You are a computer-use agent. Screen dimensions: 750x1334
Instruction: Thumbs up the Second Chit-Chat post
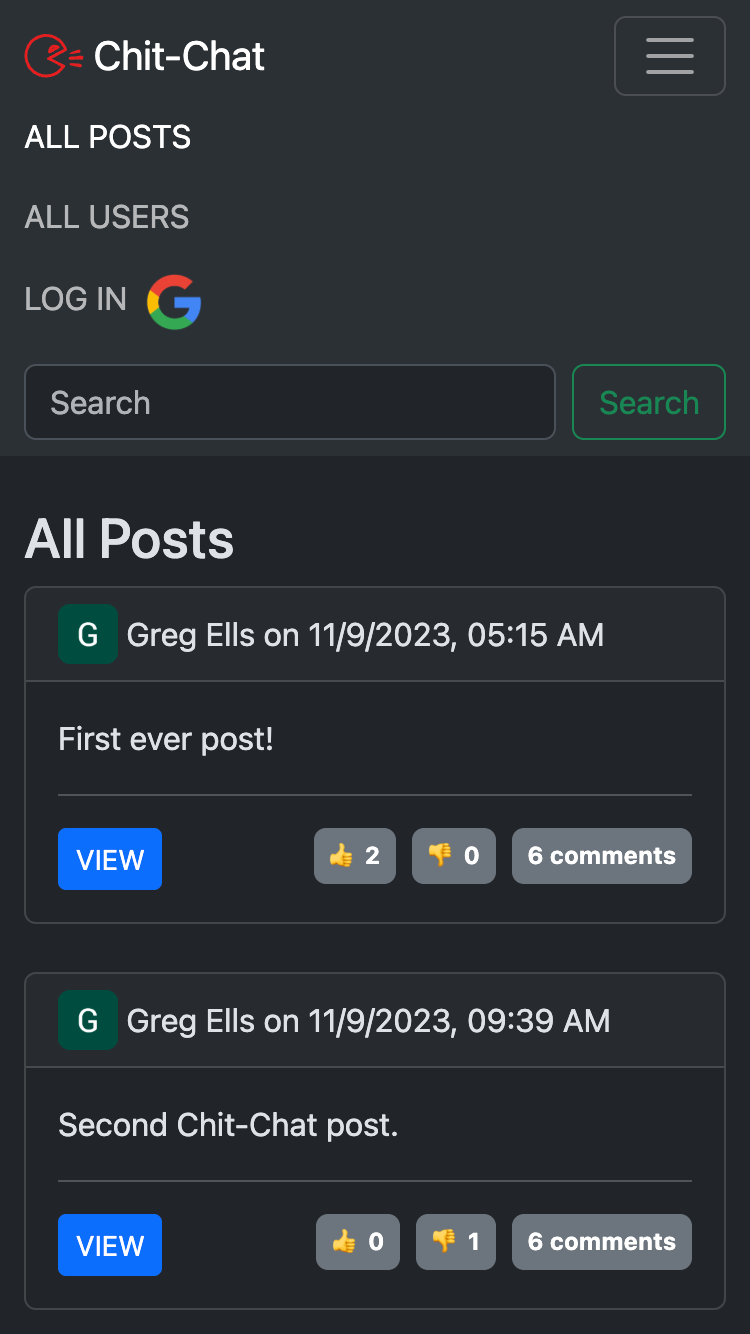[358, 1242]
